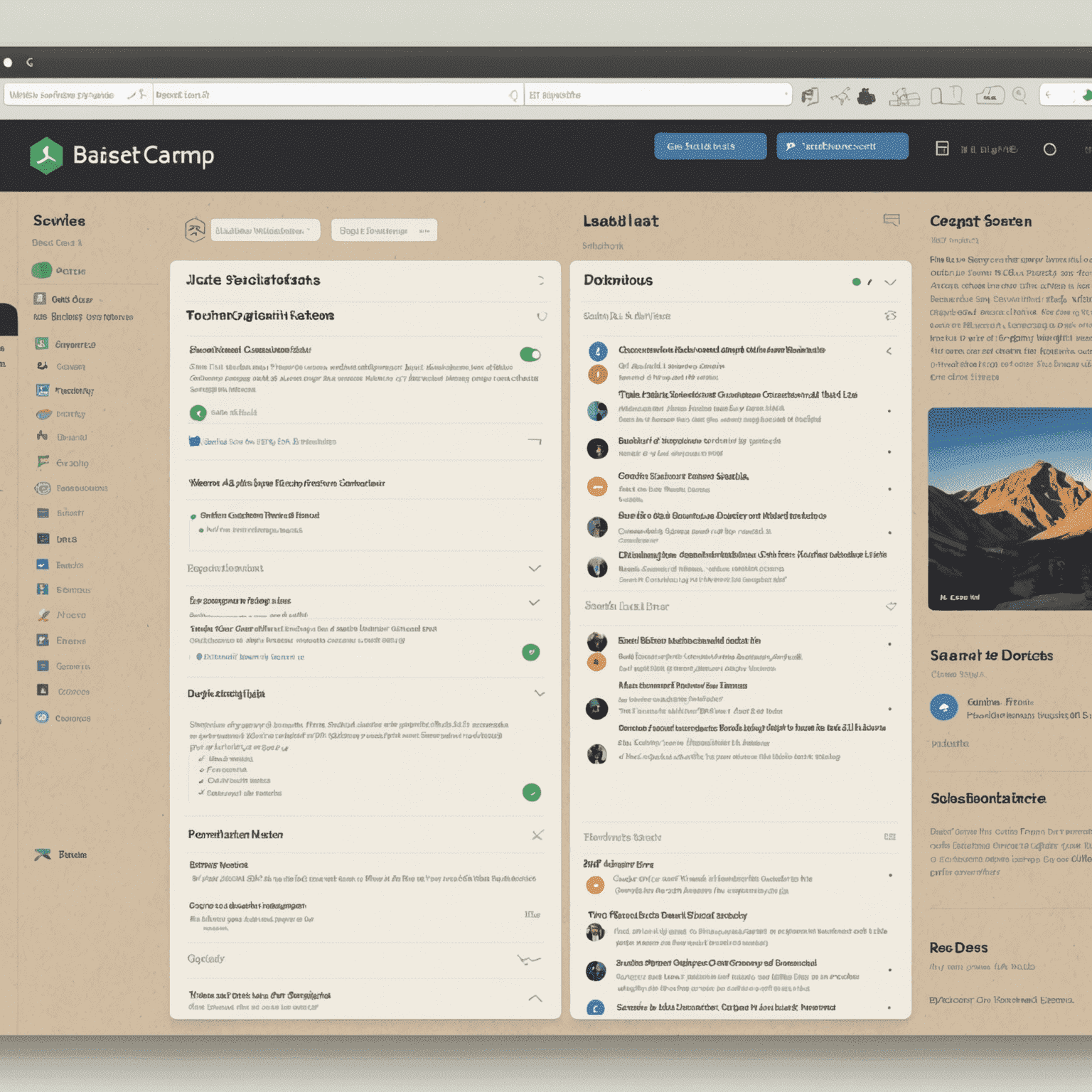Screen dimensions: 1092x1092
Task: Click the 'Rec Dess' heading
Action: 958,948
